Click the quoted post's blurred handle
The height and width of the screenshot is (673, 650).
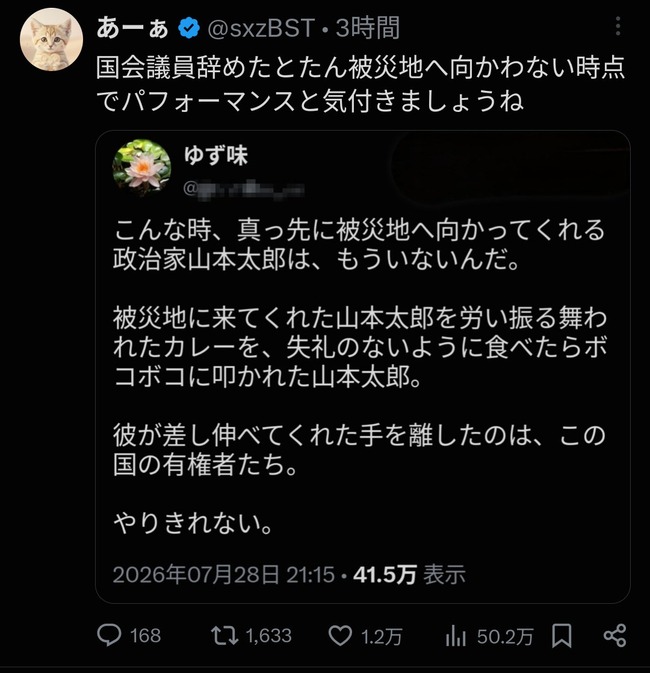tap(244, 188)
